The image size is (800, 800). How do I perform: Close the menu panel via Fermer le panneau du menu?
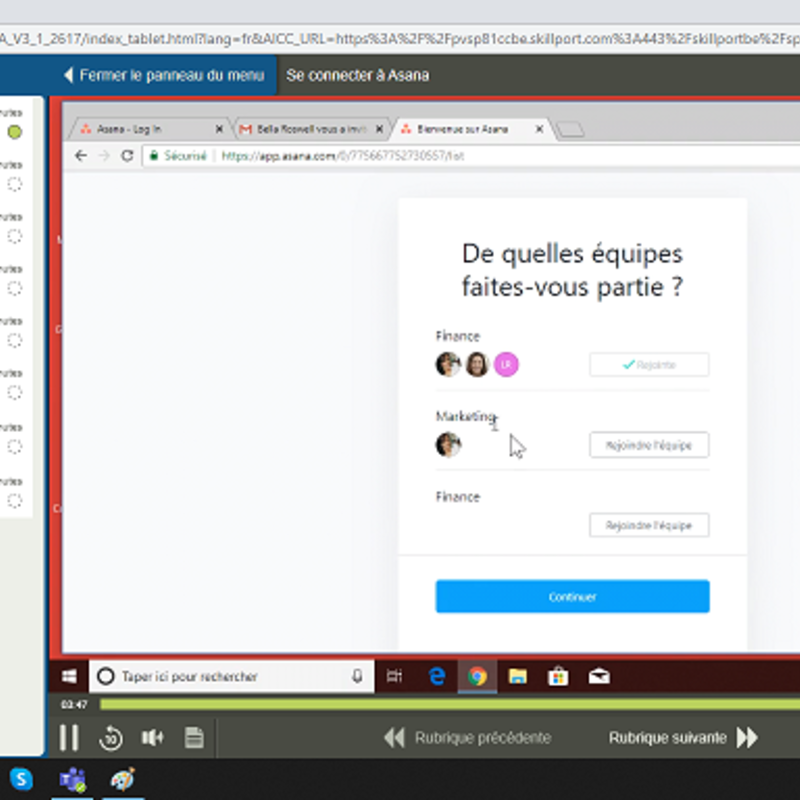click(164, 76)
